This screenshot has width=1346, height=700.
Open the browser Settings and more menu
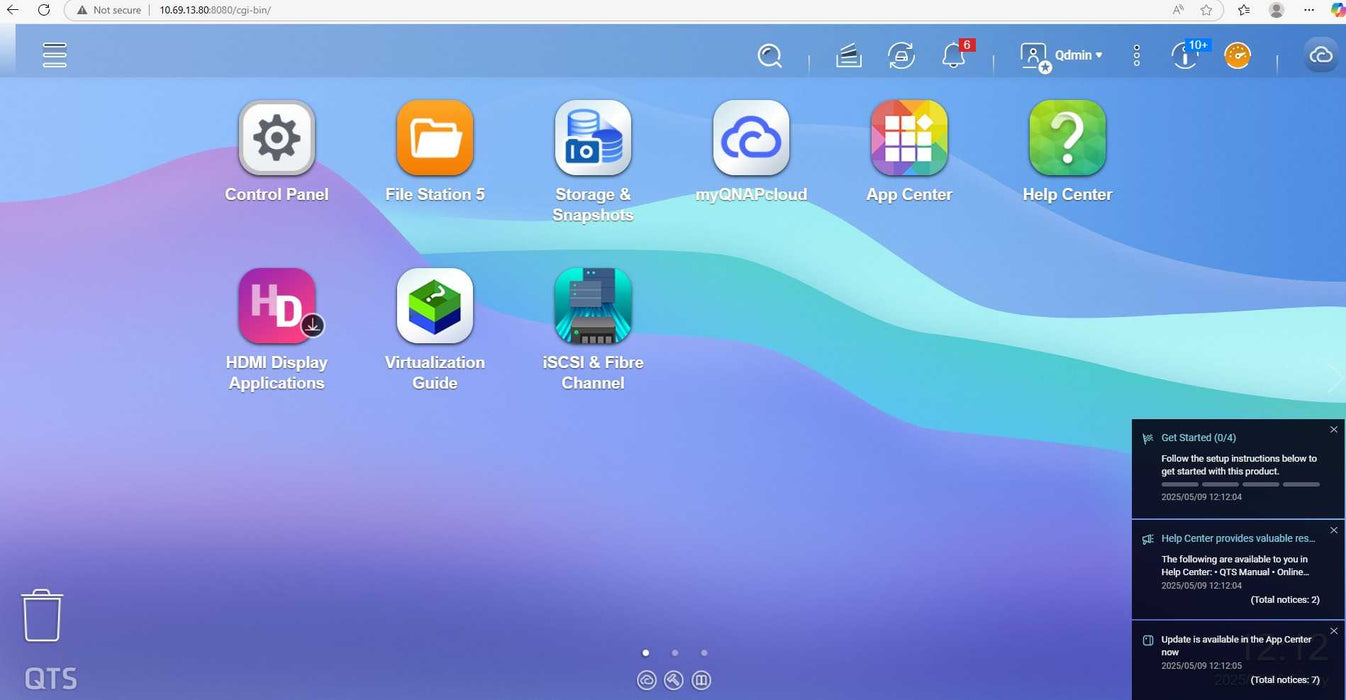[x=1309, y=10]
